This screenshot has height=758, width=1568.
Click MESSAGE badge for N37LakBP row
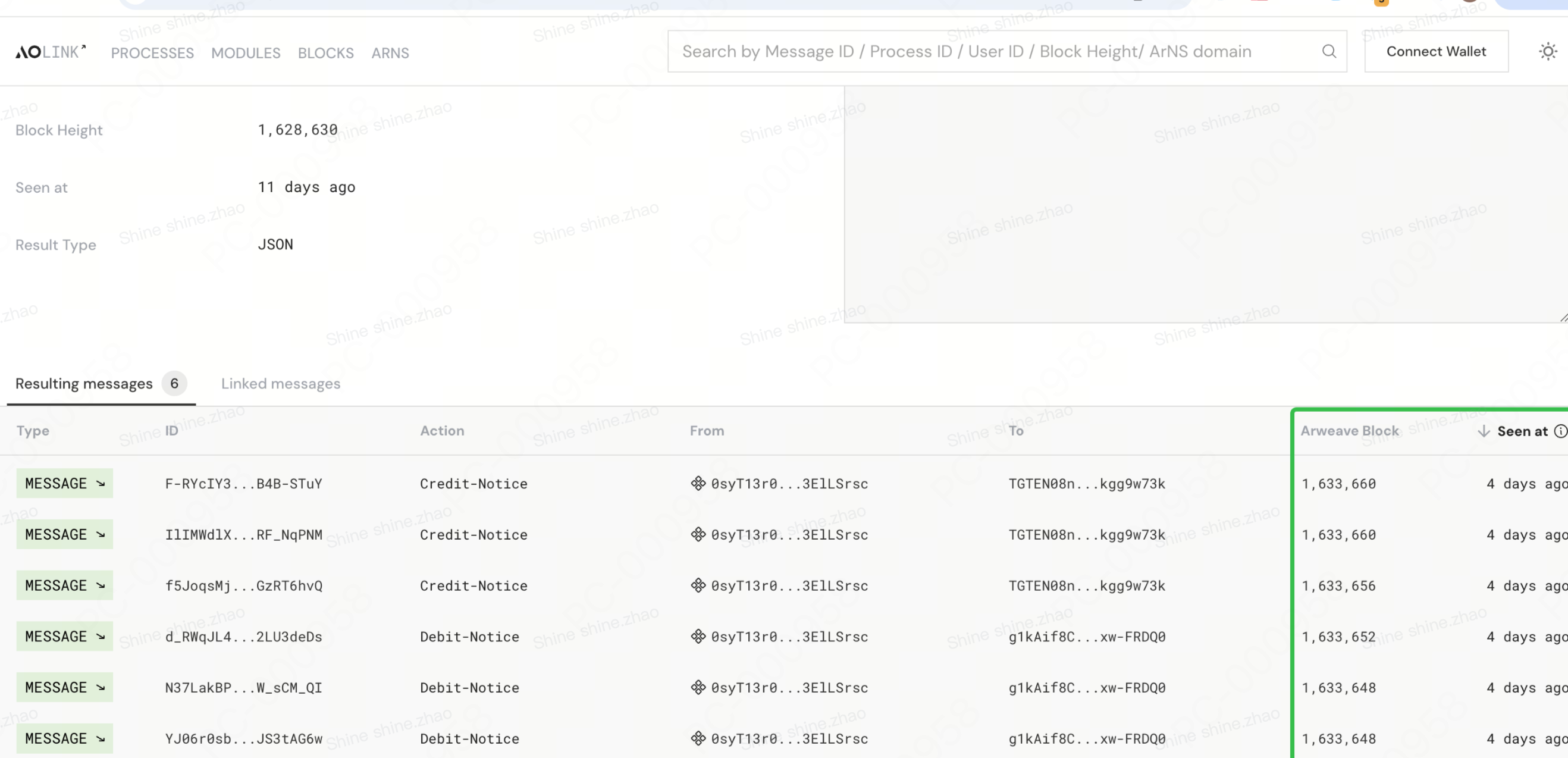click(x=64, y=688)
